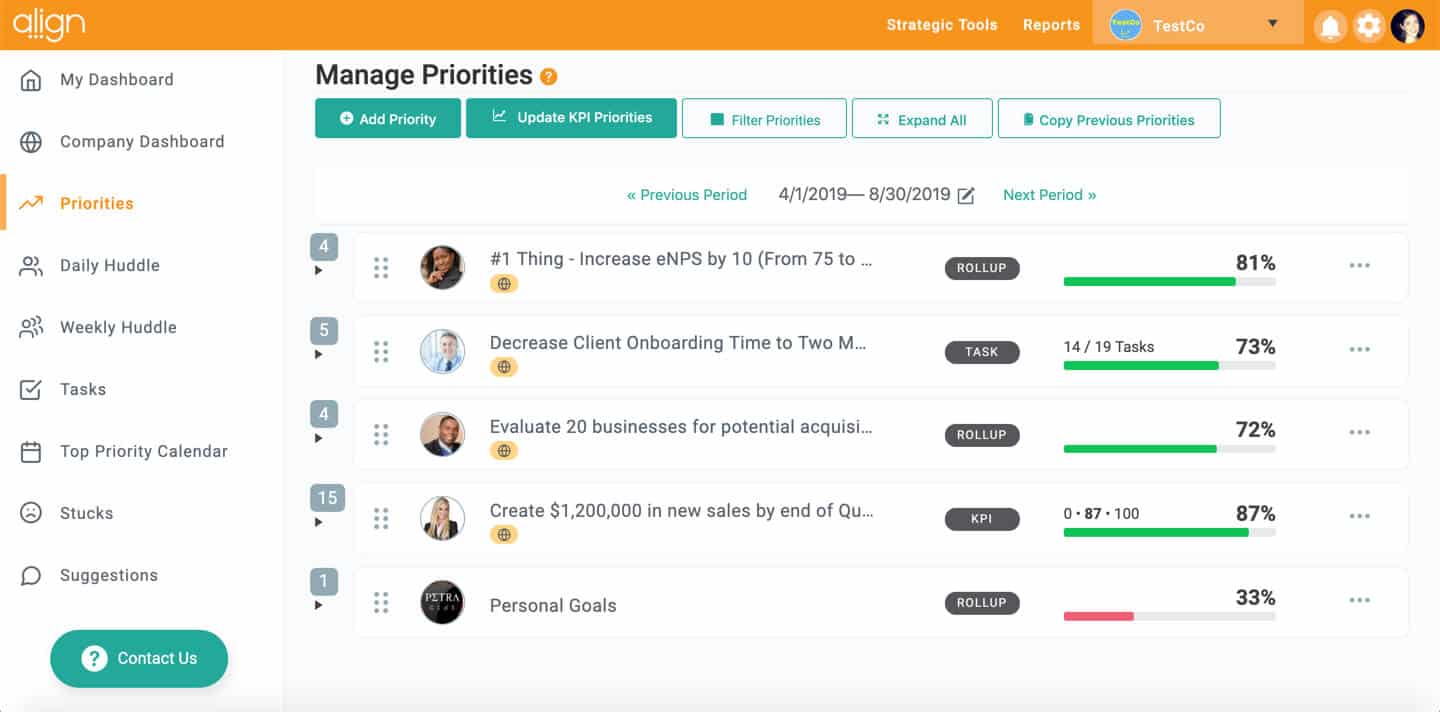Screen dimensions: 1440x712
Task: Open the settings gear icon
Action: coord(1368,26)
